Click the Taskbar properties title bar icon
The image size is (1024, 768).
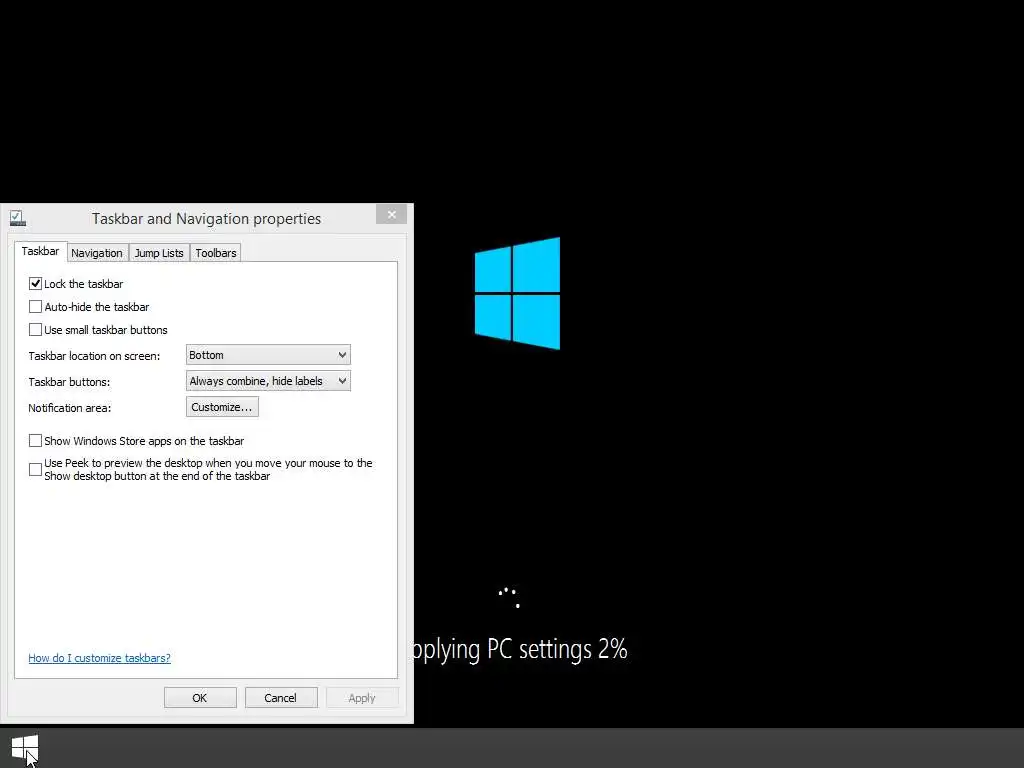pyautogui.click(x=17, y=218)
